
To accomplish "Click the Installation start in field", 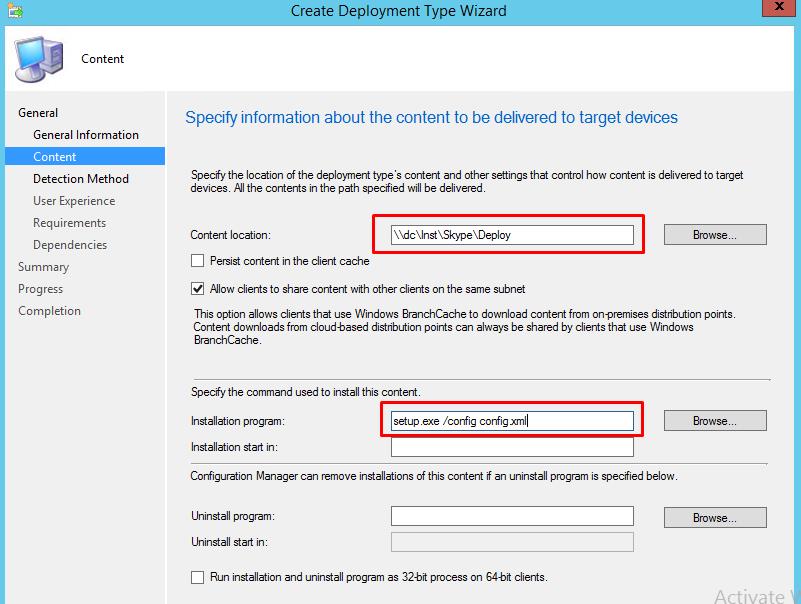I will pyautogui.click(x=512, y=448).
